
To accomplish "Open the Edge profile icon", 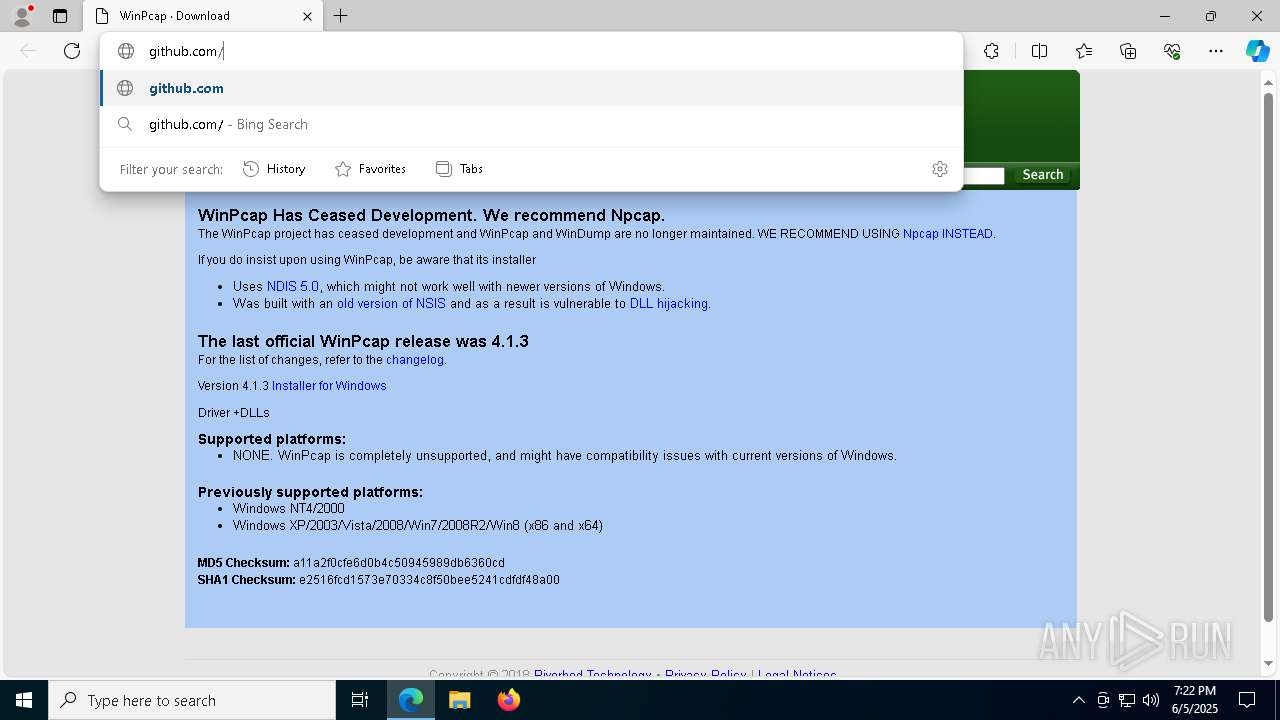I will click(22, 16).
